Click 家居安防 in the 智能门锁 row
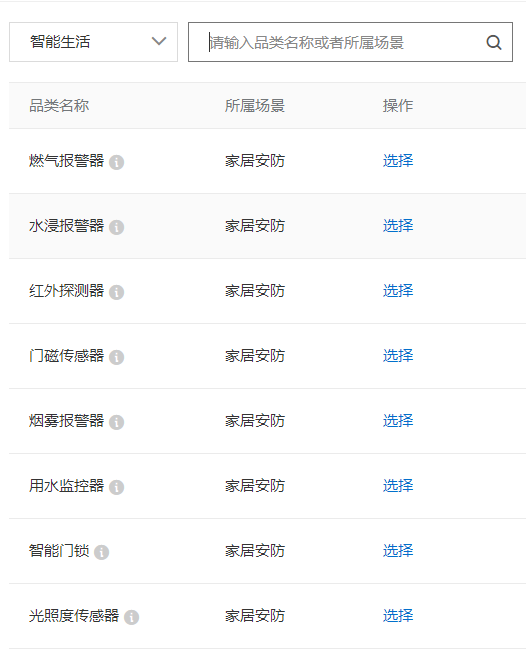This screenshot has width=526, height=653. coord(255,551)
